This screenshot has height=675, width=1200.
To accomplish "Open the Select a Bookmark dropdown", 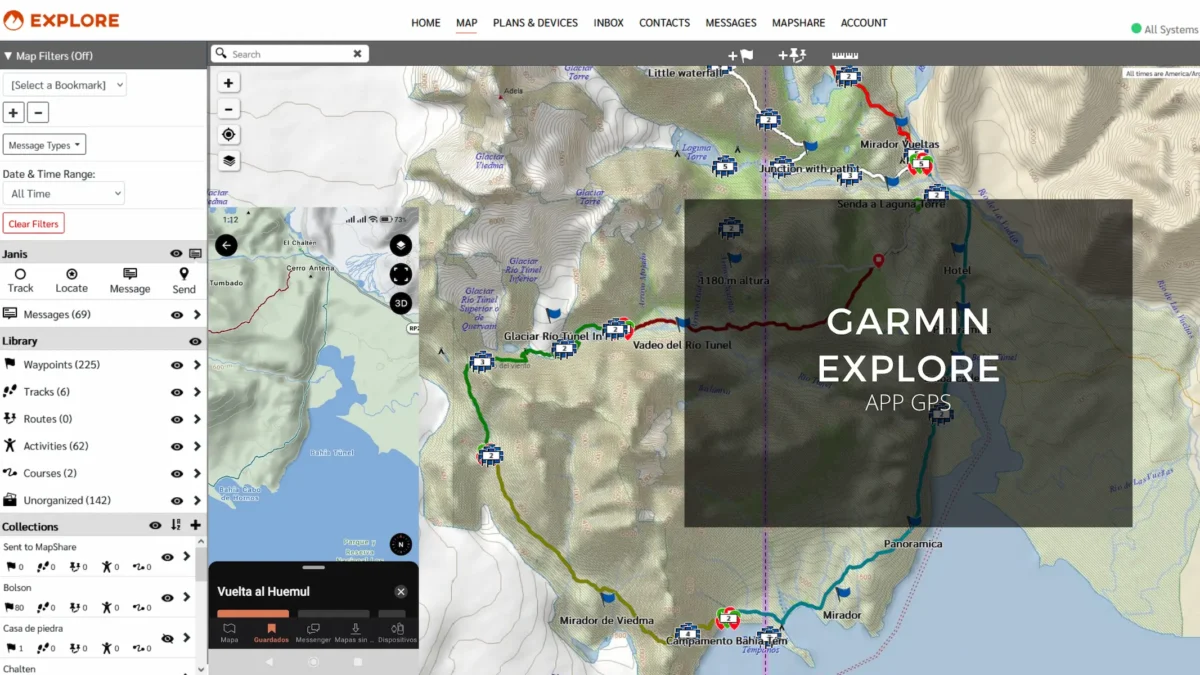I will (x=65, y=85).
